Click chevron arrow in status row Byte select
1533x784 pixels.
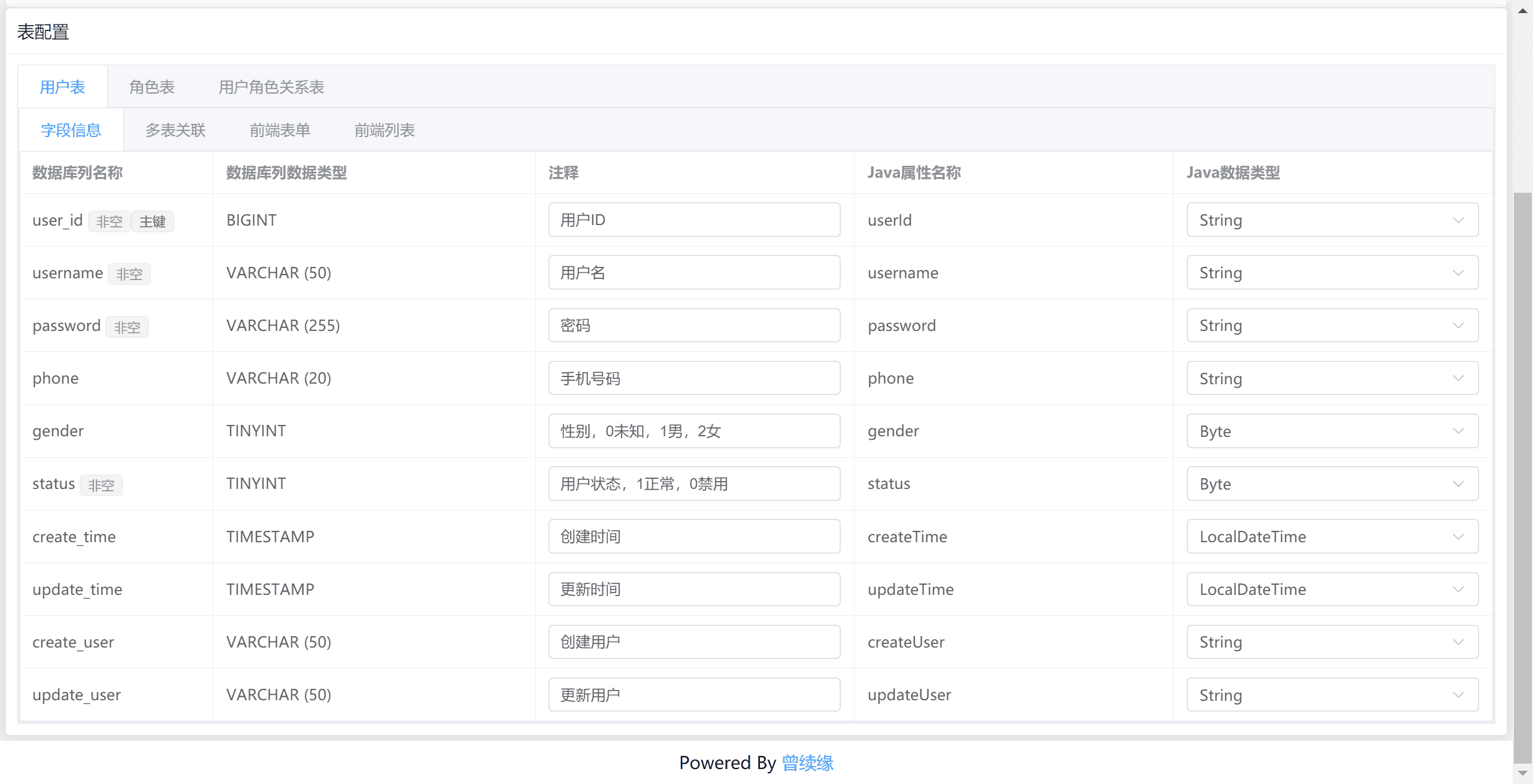pyautogui.click(x=1458, y=484)
